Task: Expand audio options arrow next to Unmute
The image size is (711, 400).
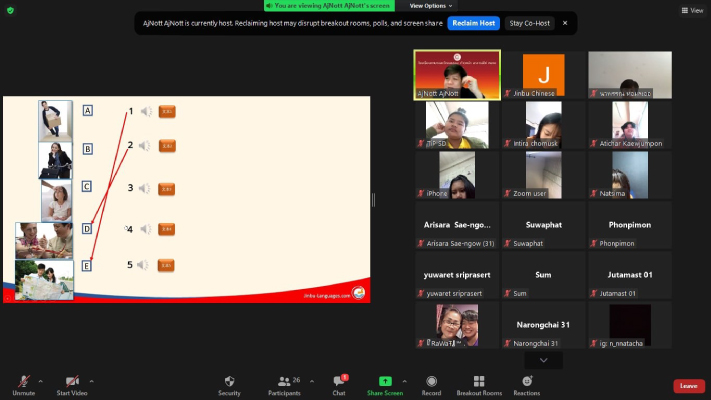Action: click(x=40, y=381)
